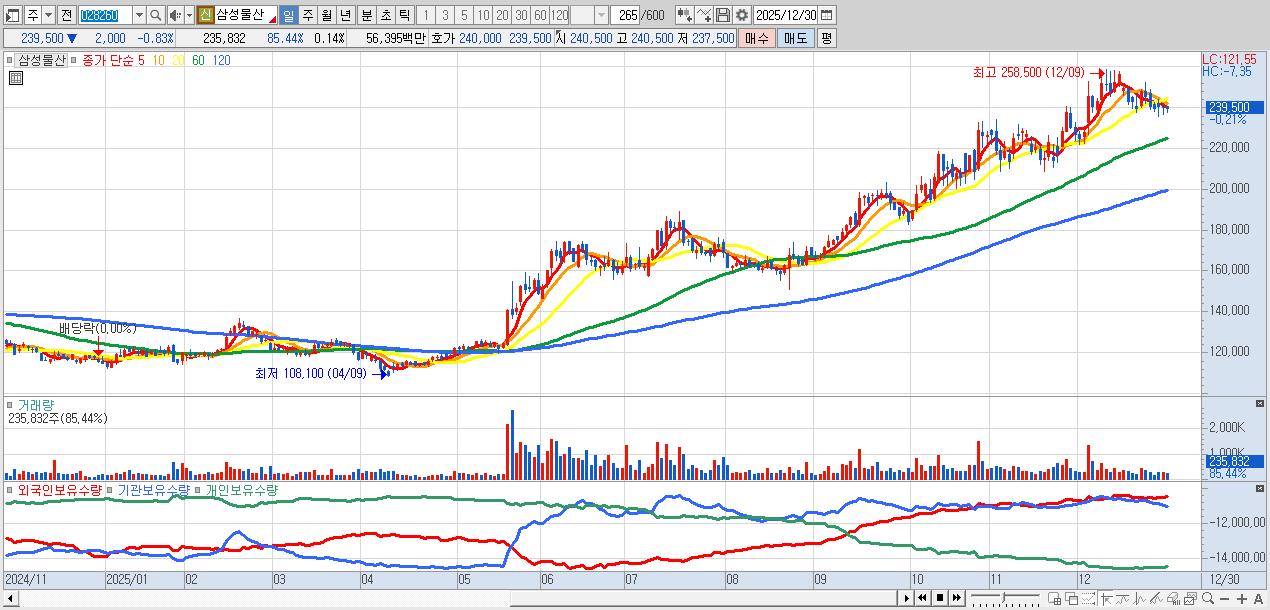The image size is (1270, 610).
Task: Open the 주 market type dropdown at top-left
Action: (49, 15)
